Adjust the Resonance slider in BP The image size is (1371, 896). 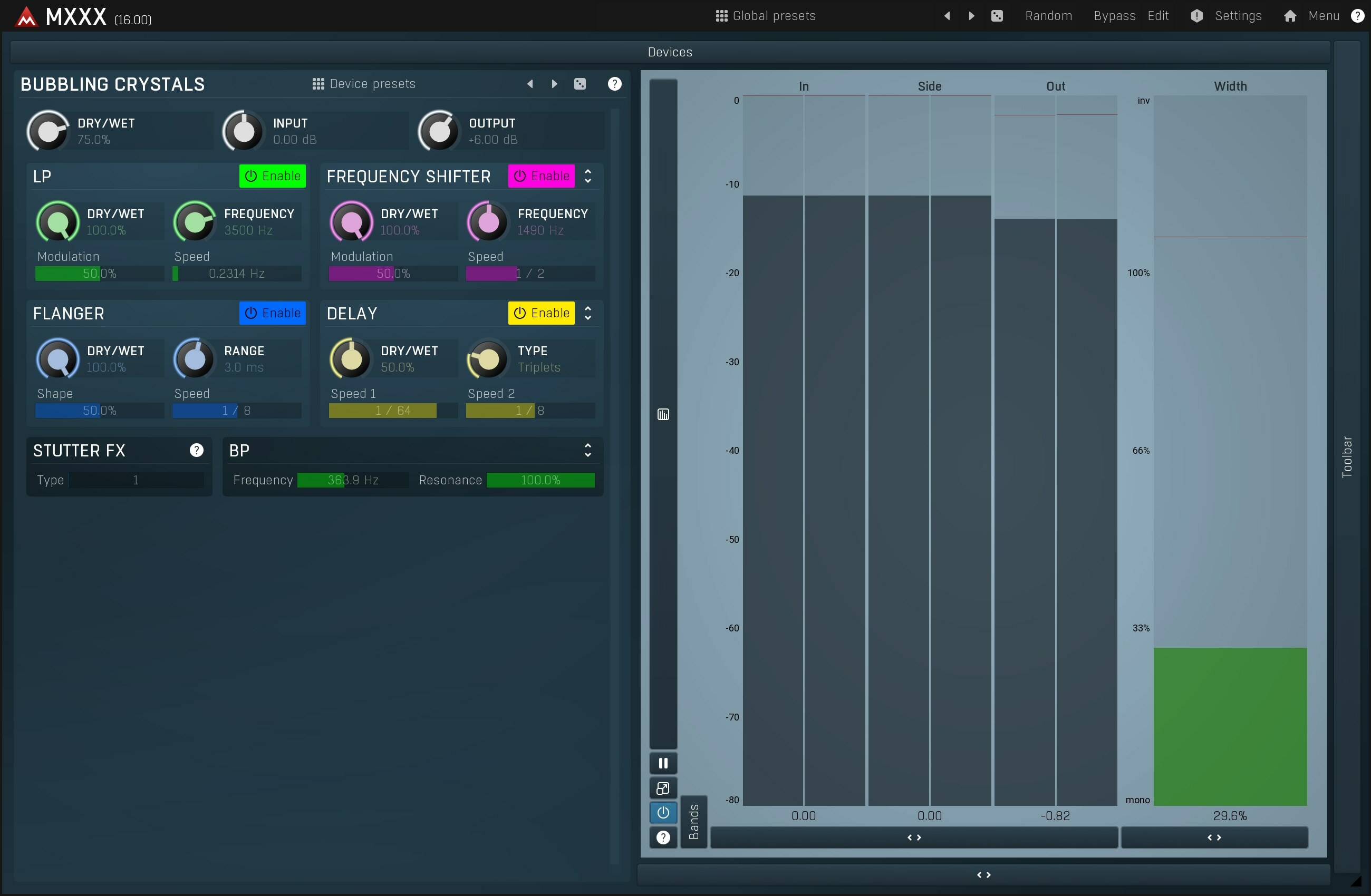pos(540,480)
